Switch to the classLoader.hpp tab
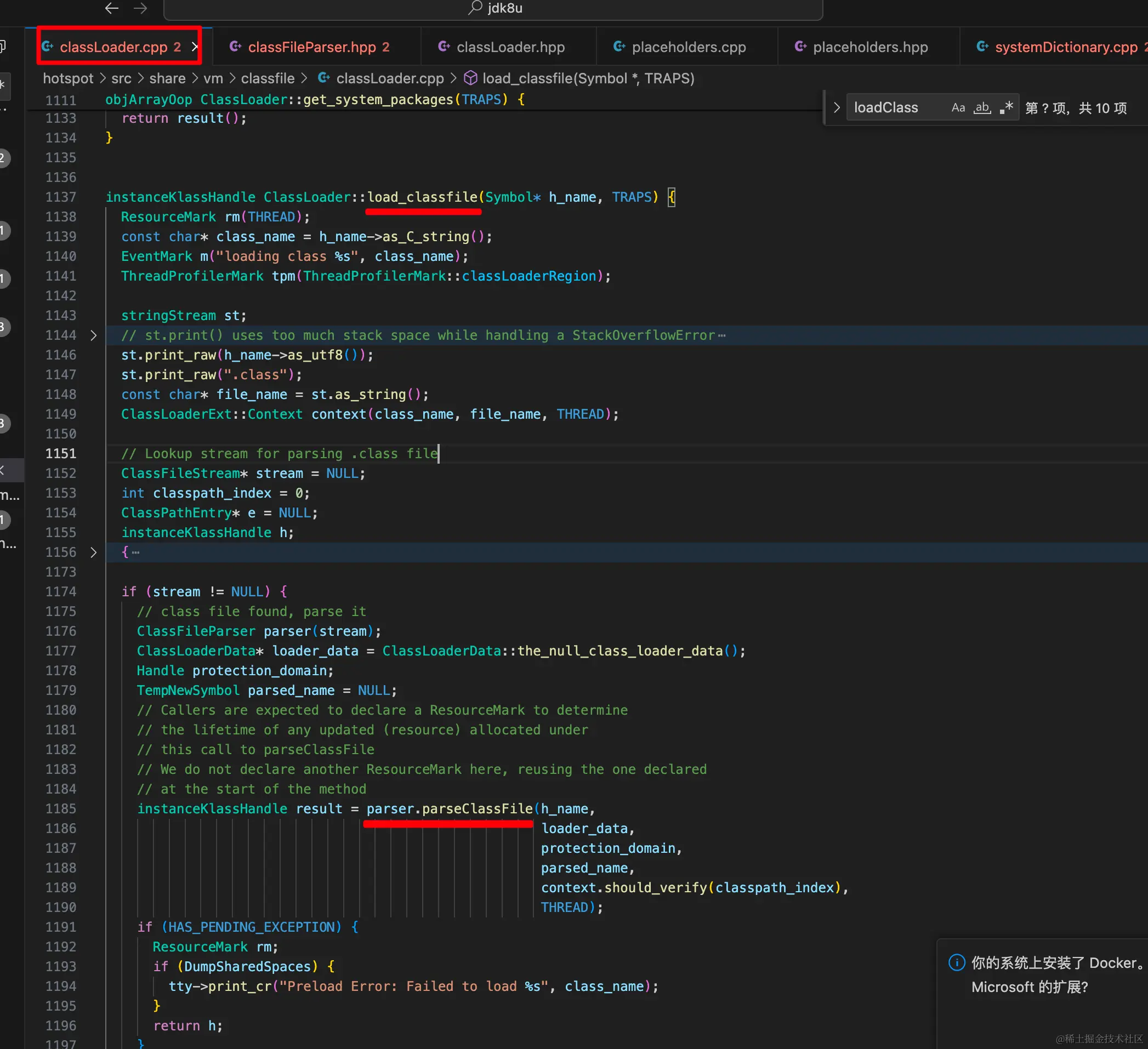This screenshot has height=1049, width=1148. click(x=510, y=47)
